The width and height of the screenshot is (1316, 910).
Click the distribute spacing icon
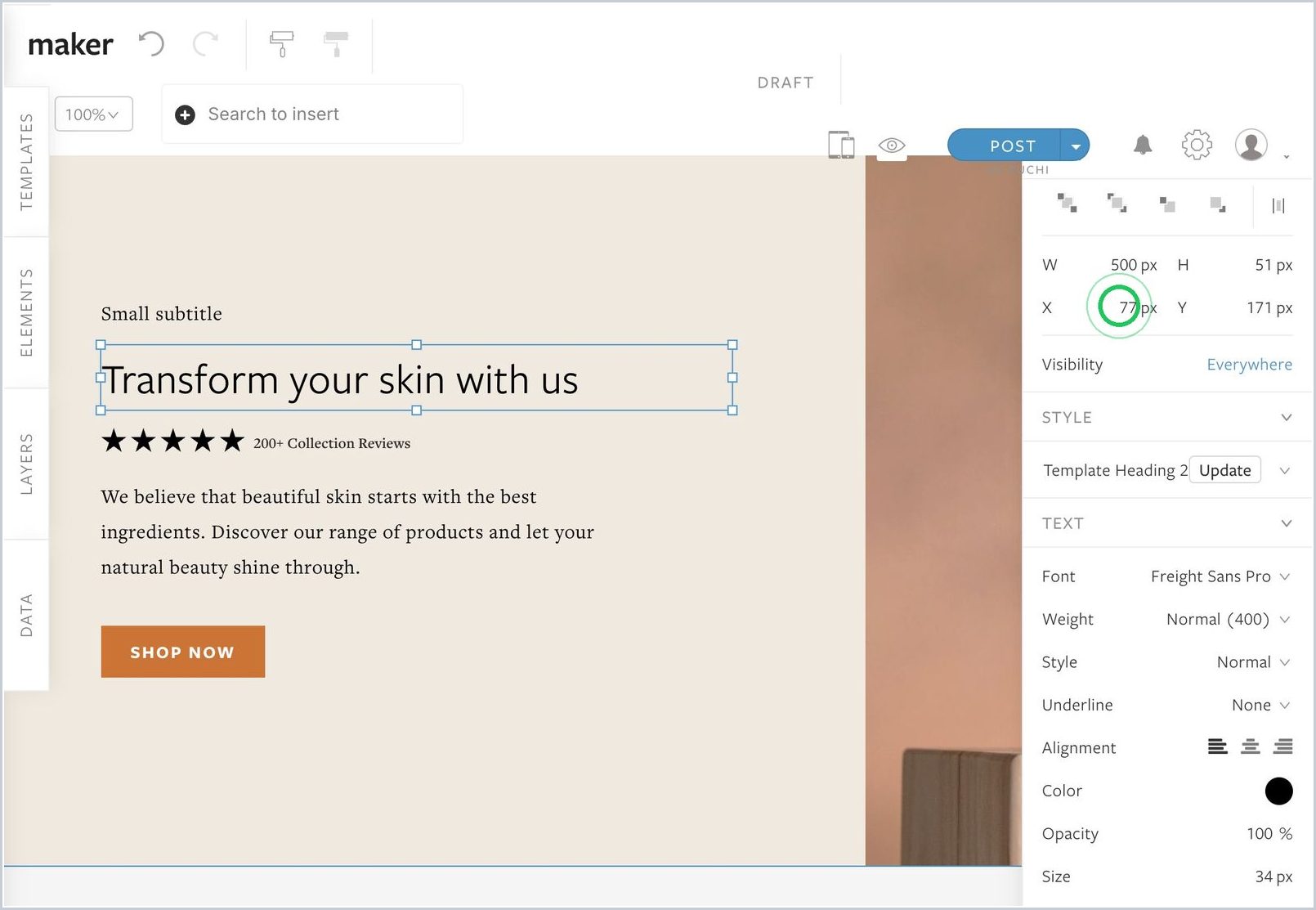1278,206
